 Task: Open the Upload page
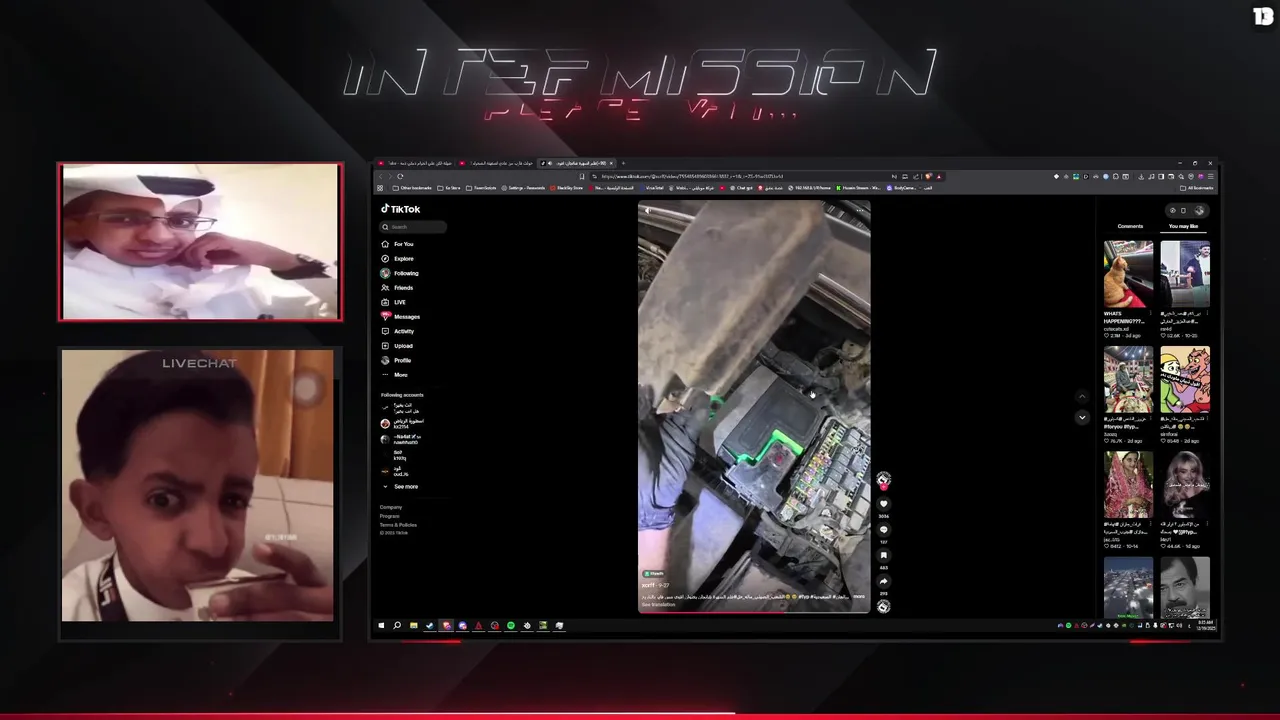(397, 345)
